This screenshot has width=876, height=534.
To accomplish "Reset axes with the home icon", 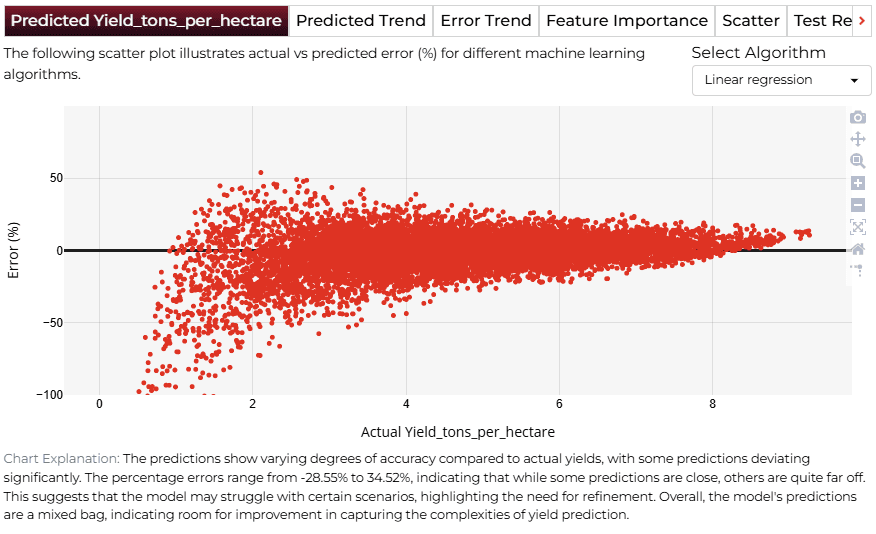I will point(858,249).
